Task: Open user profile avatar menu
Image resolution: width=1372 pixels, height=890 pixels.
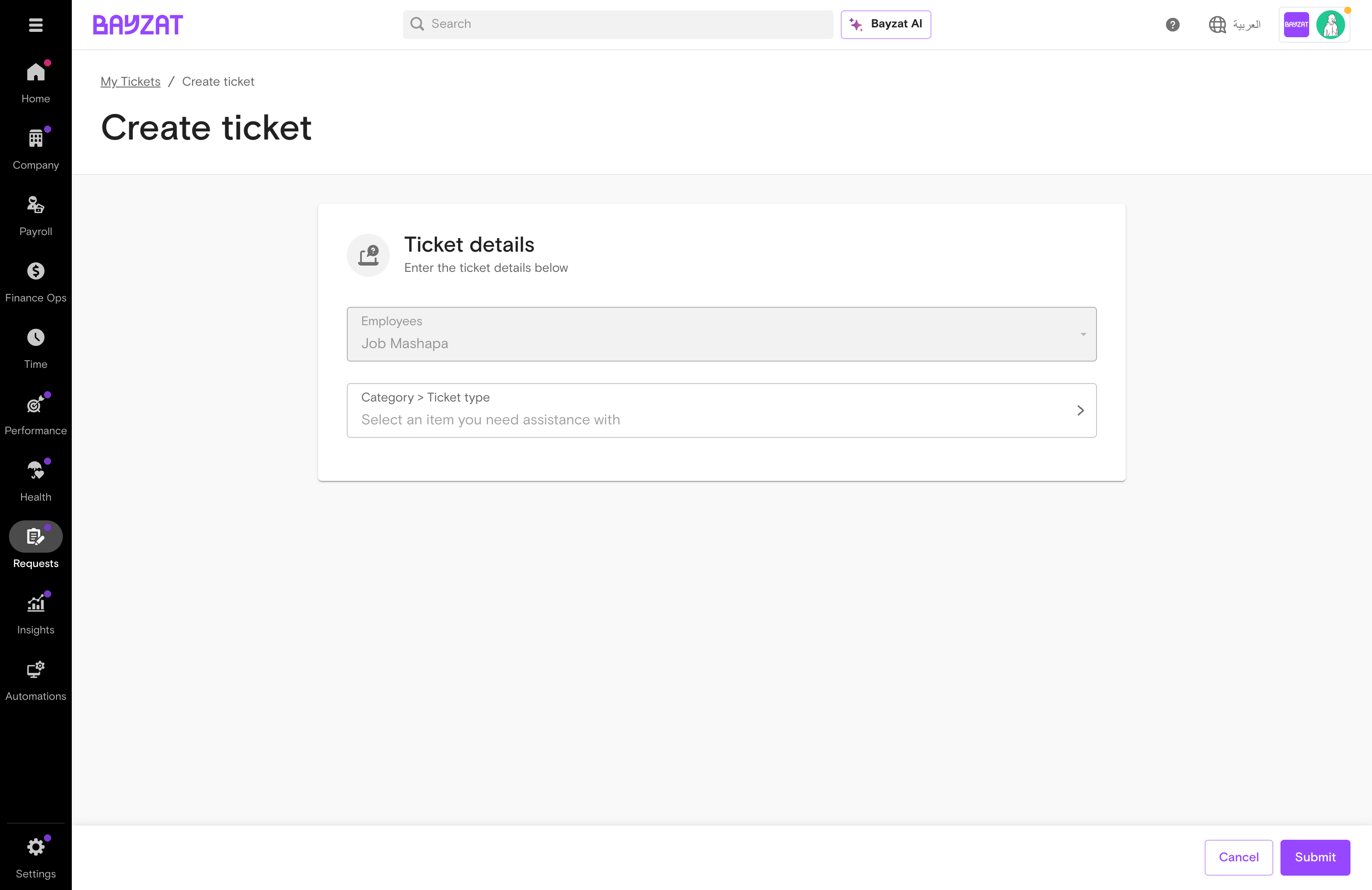Action: tap(1330, 25)
